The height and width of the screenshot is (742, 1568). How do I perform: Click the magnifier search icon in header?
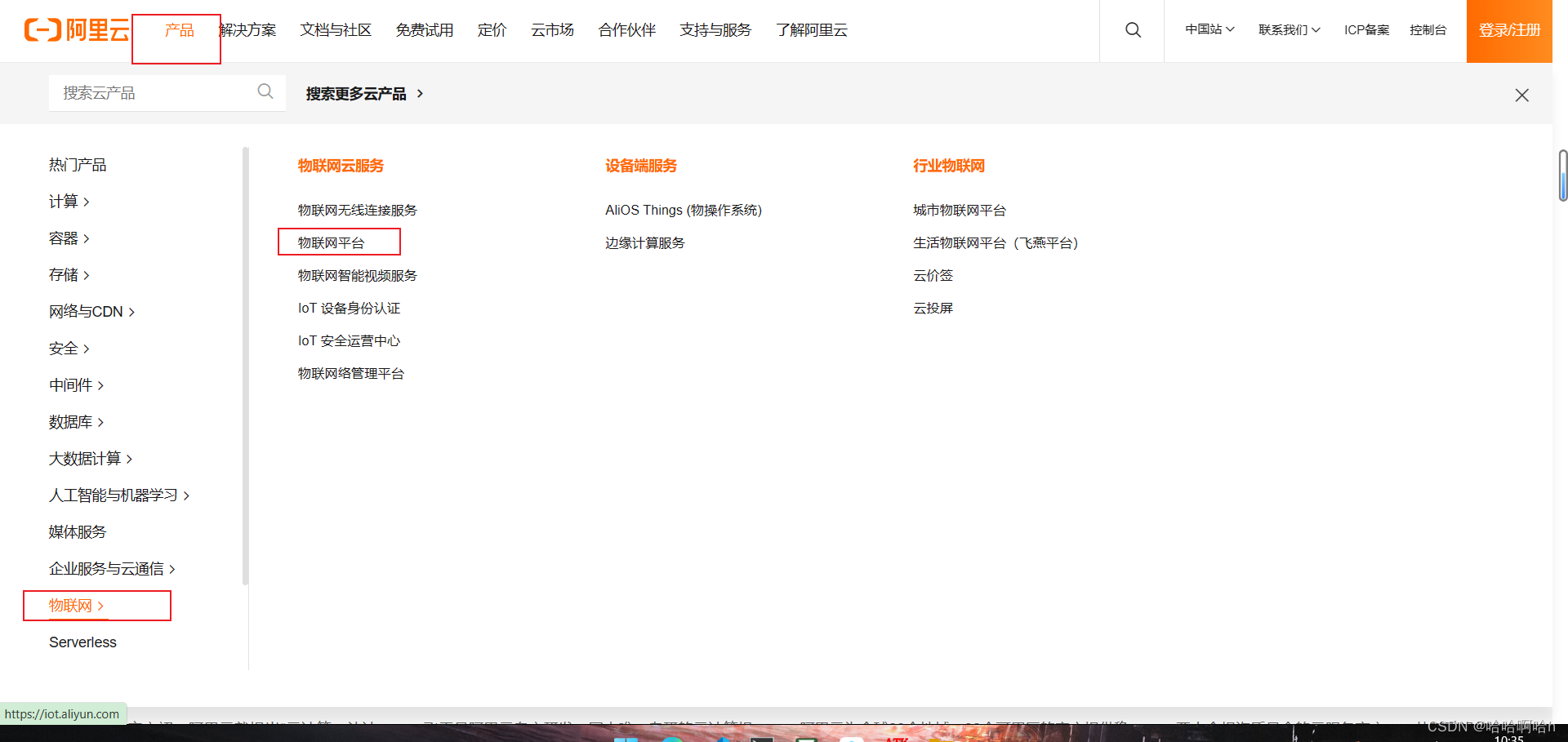coord(1133,30)
